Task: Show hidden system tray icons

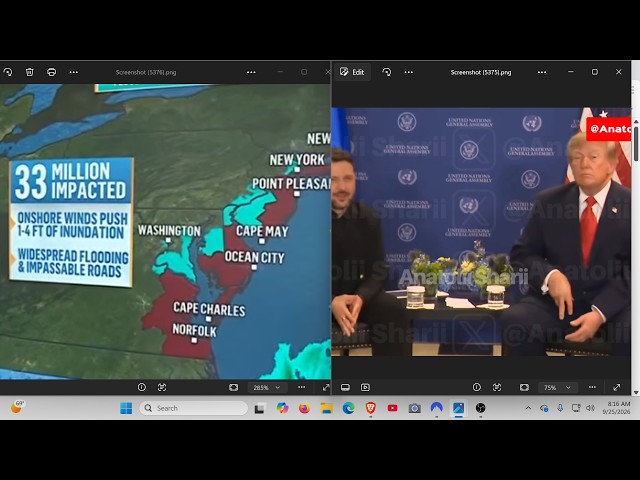Action: tap(528, 408)
